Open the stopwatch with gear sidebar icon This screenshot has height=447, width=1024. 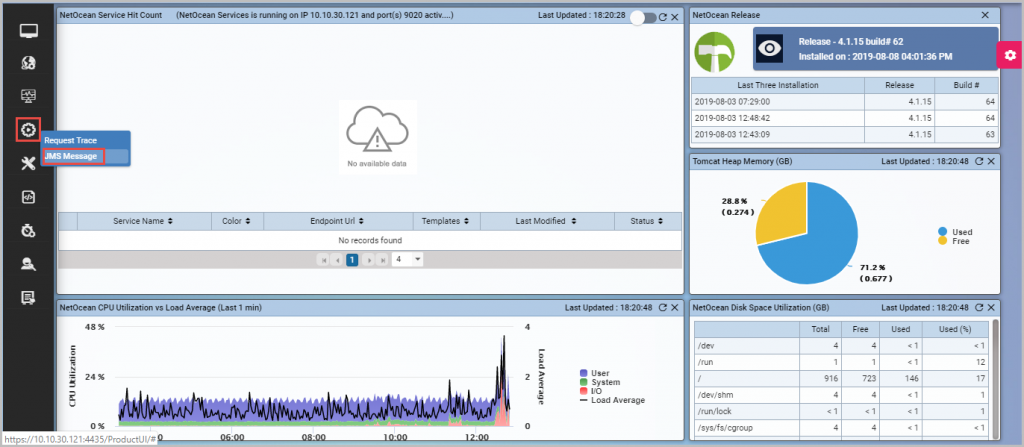[x=28, y=230]
